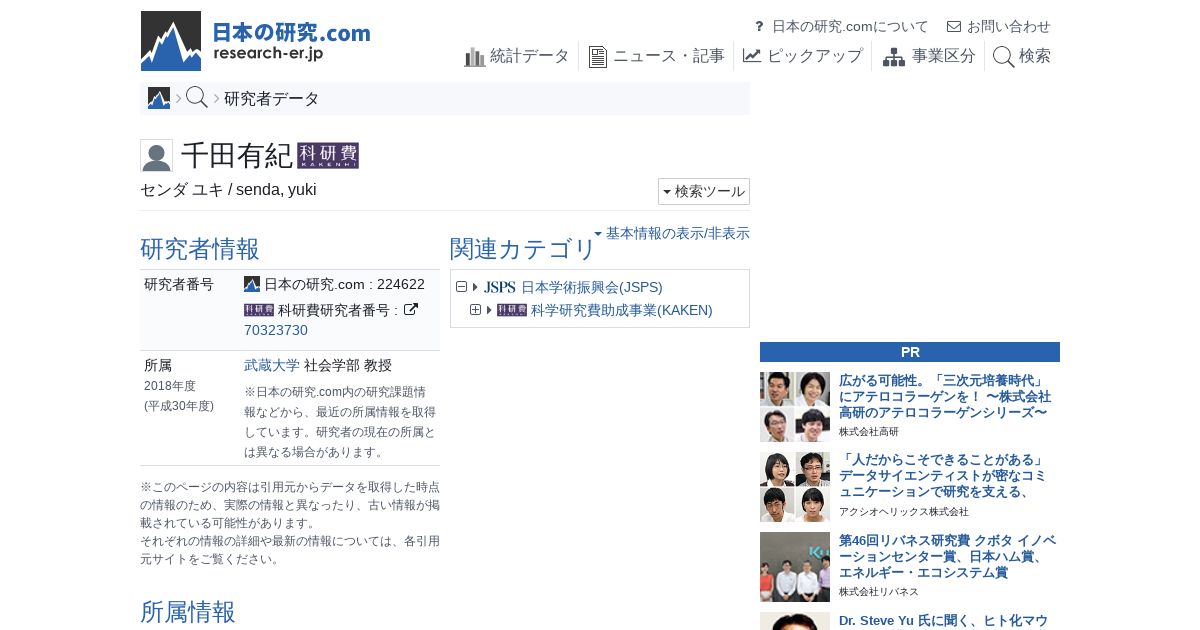The width and height of the screenshot is (1200, 630).
Task: Click the JSPS logo in category tree
Action: coord(500,287)
